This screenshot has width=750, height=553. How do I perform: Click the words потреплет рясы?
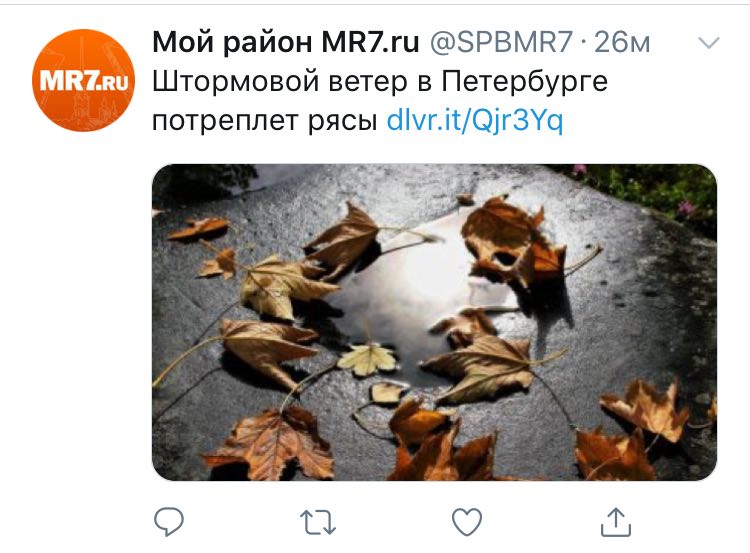(265, 122)
